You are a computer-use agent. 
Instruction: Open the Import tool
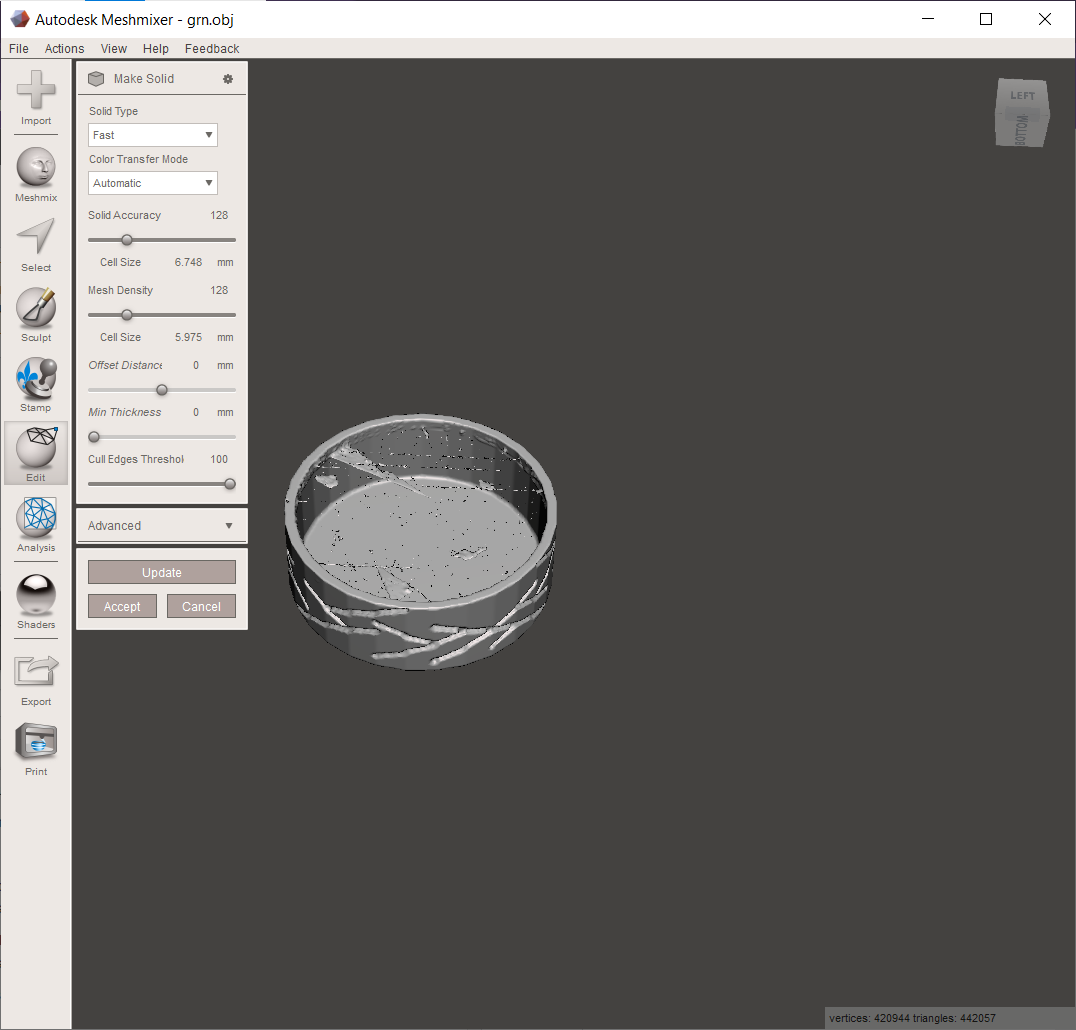(x=36, y=97)
